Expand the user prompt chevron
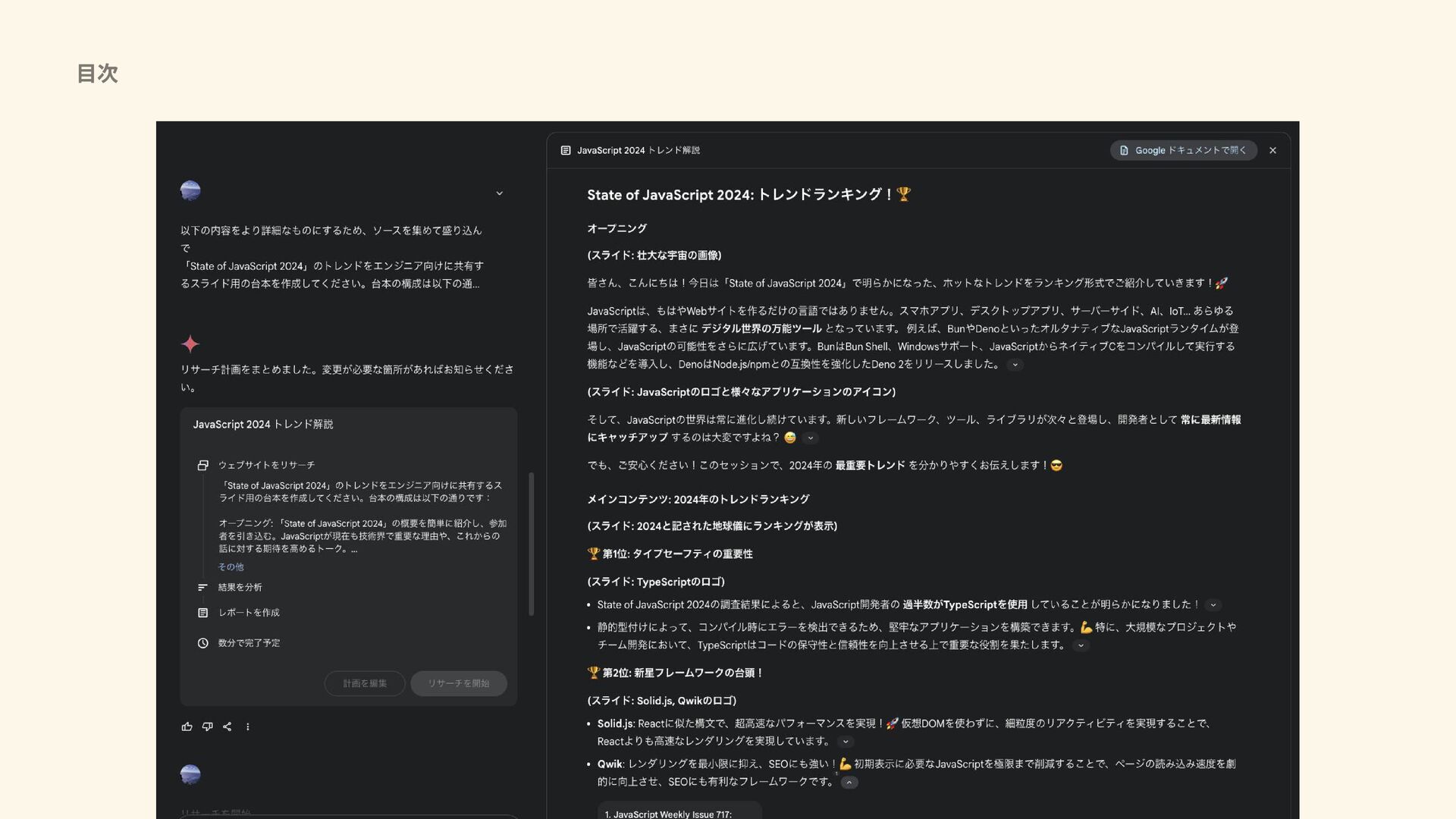Image resolution: width=1456 pixels, height=819 pixels. coord(499,193)
